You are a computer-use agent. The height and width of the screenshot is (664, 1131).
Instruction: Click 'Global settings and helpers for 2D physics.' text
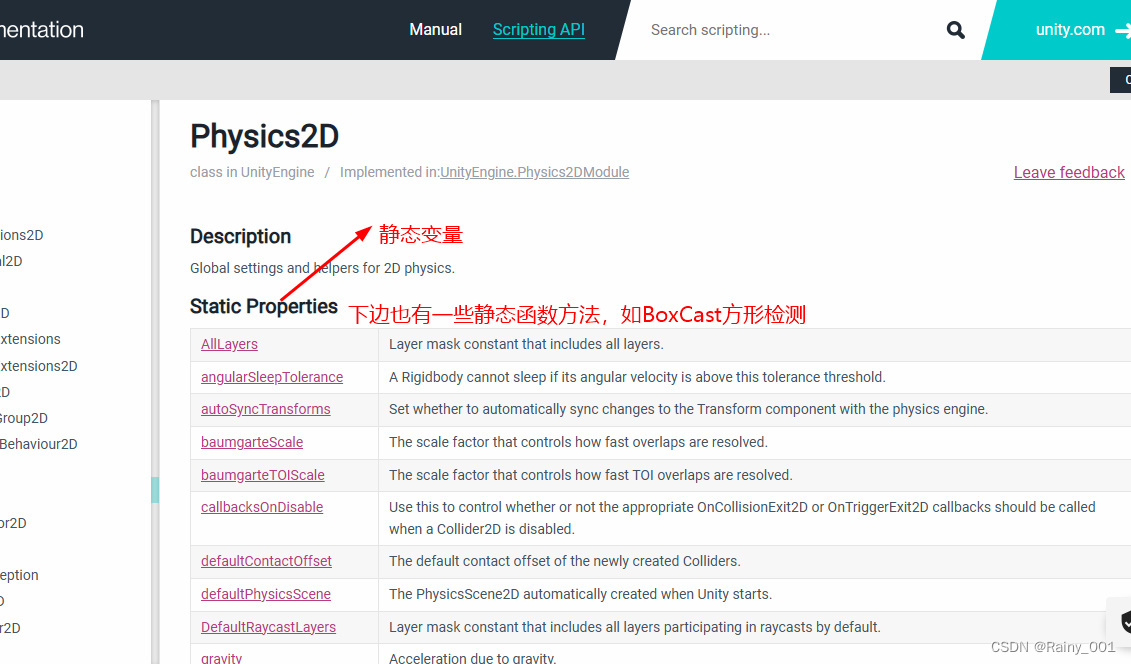(322, 268)
